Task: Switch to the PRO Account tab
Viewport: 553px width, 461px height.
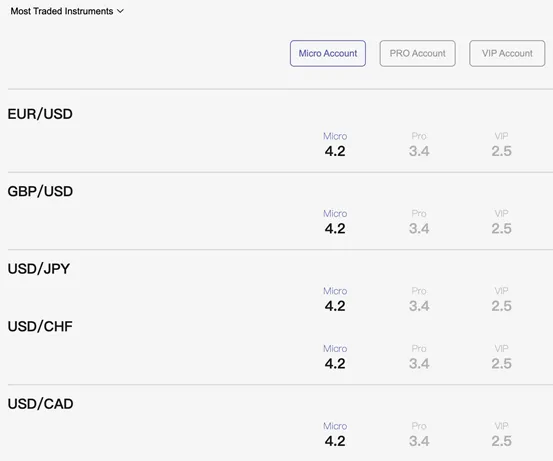Action: click(417, 53)
